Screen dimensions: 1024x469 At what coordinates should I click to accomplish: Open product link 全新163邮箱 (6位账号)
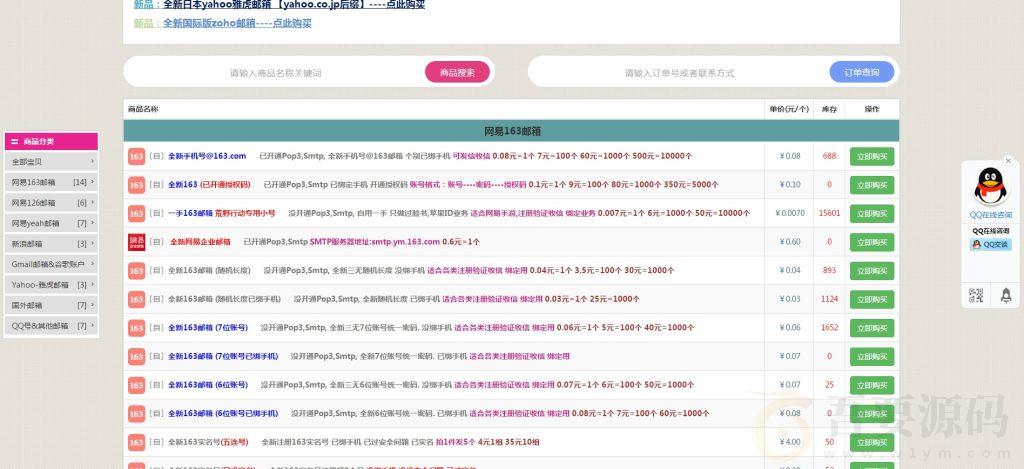click(x=208, y=385)
